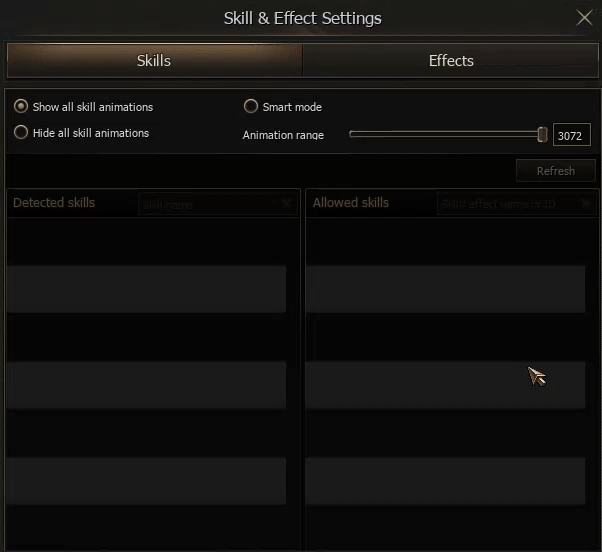602x552 pixels.
Task: Click the middle of the Animation range track
Action: [445, 134]
